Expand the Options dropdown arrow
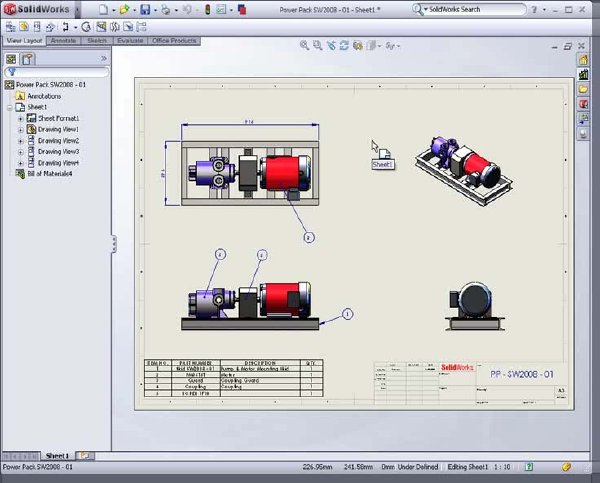 (231, 10)
